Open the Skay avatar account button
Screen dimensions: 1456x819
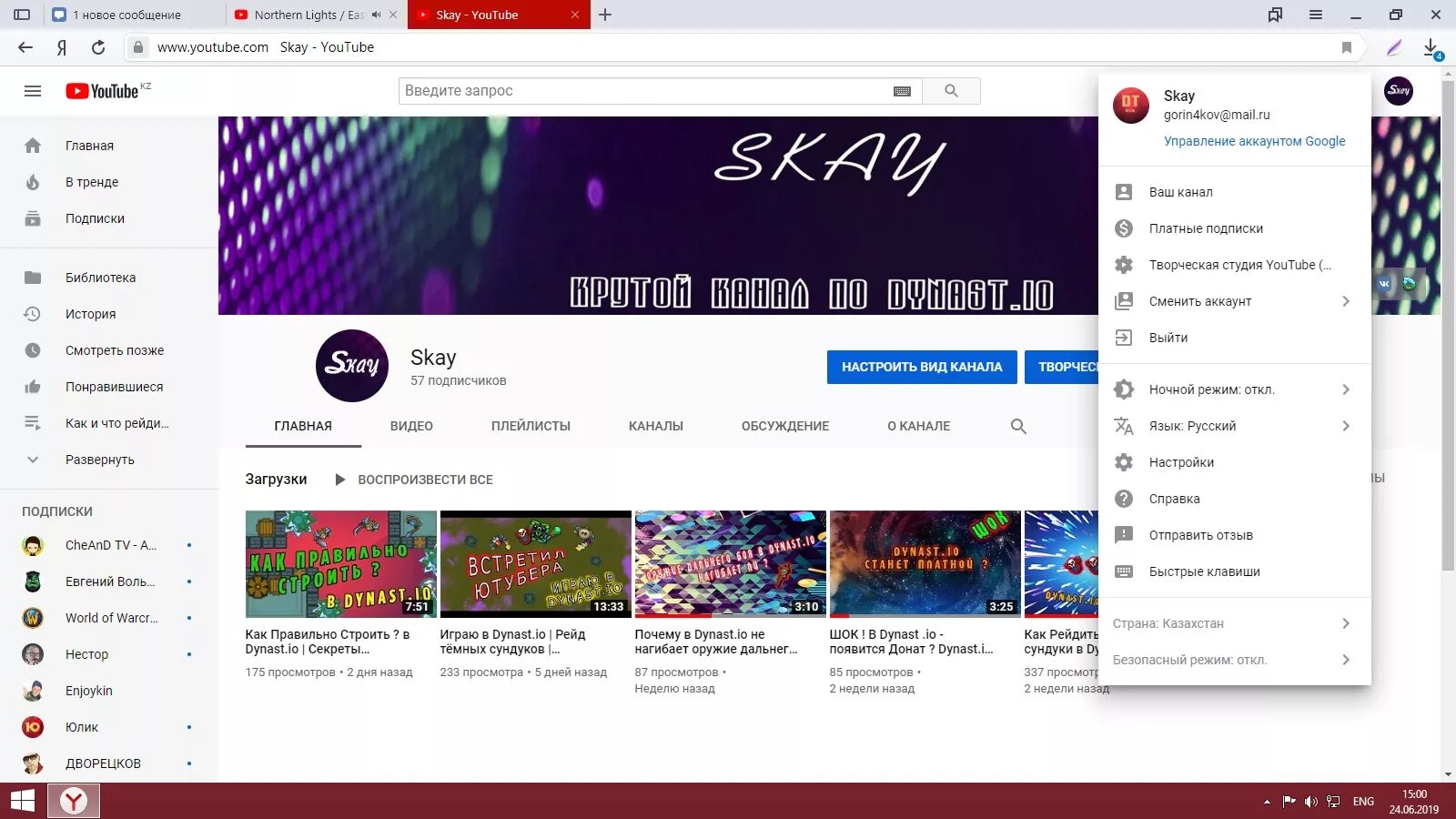(1399, 90)
